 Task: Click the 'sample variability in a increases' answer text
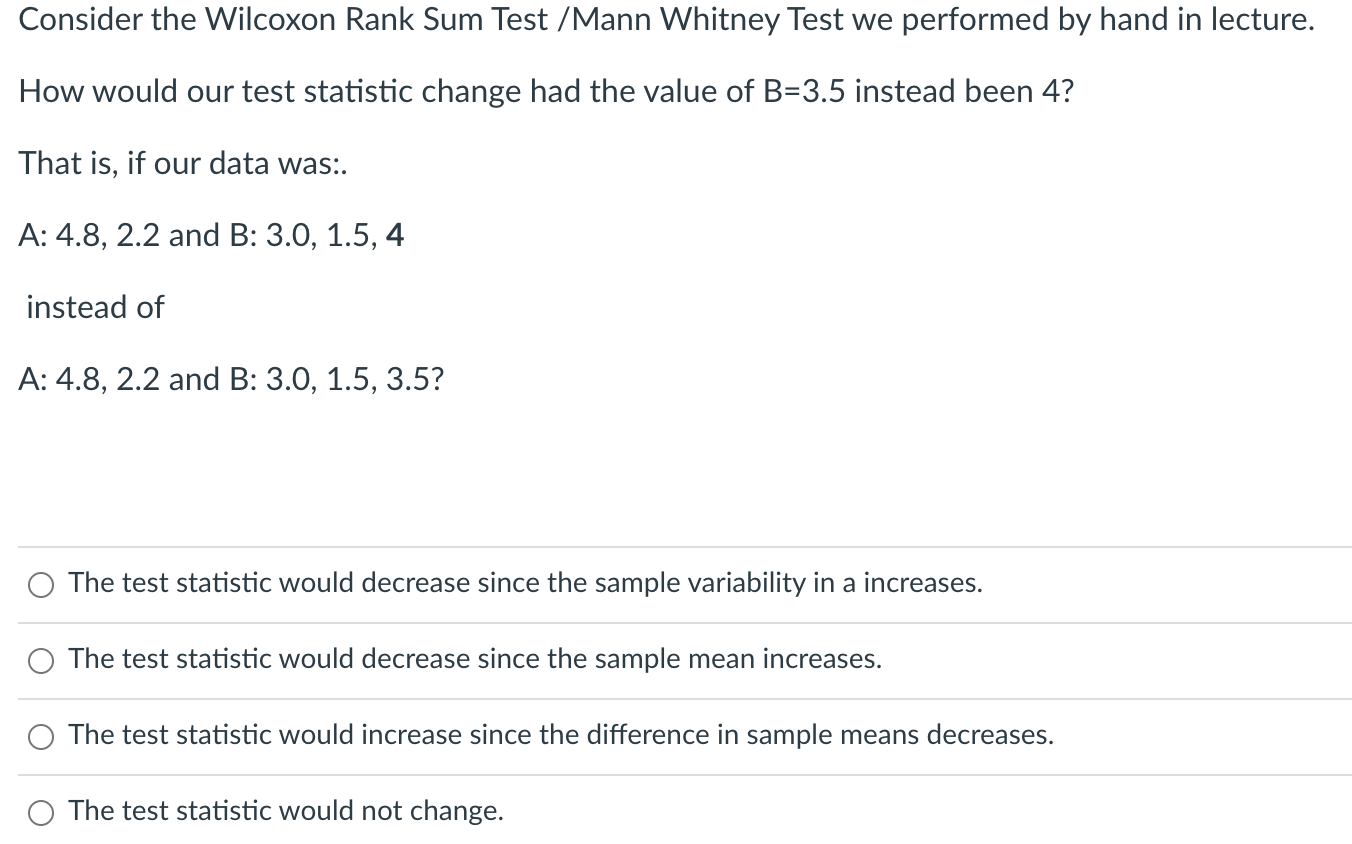click(525, 583)
